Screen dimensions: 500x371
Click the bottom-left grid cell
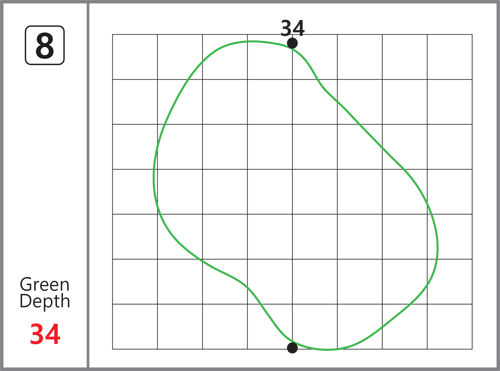coord(135,327)
